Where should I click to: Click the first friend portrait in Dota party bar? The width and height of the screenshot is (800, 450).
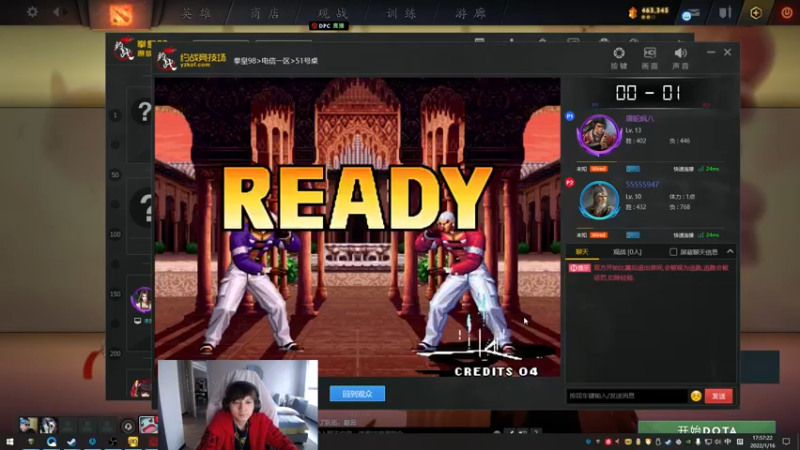tap(28, 424)
